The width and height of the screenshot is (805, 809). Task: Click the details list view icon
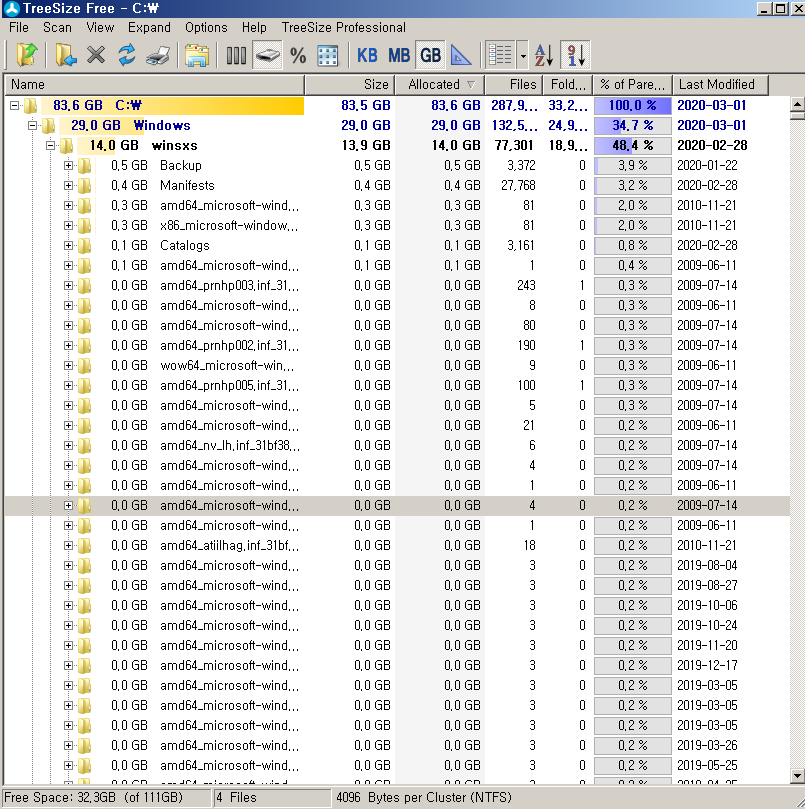click(500, 55)
